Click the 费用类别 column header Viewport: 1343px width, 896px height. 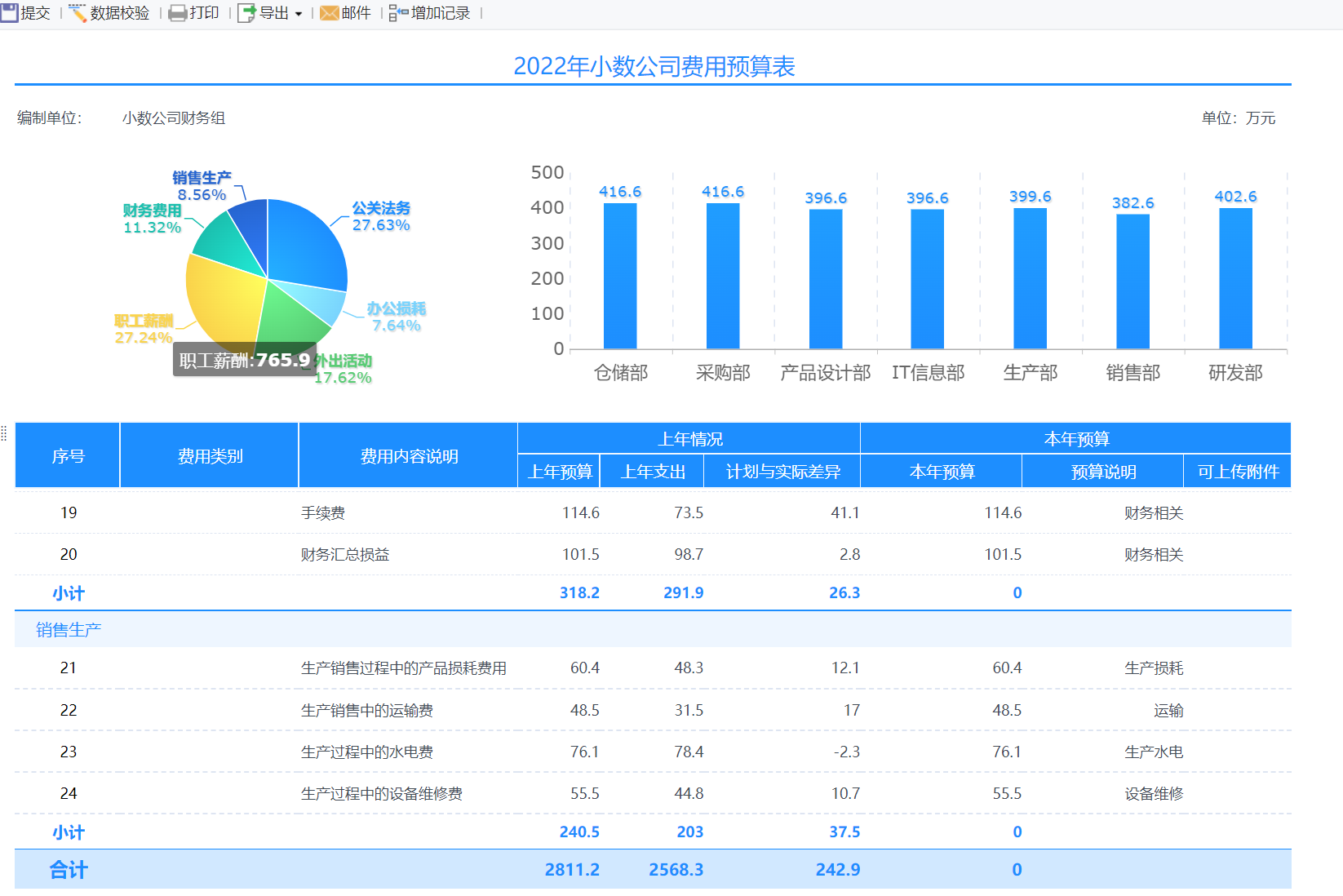[x=210, y=456]
